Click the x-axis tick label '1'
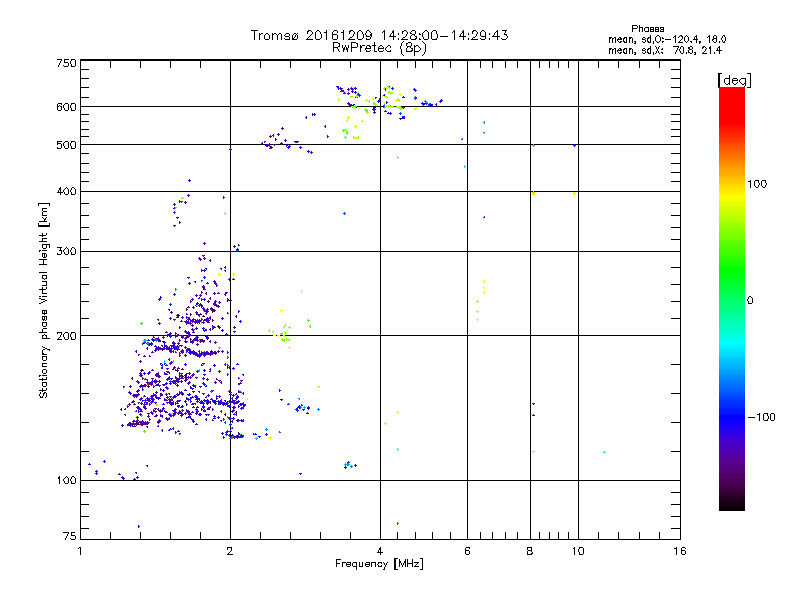Screen dimensions: 800x600 pos(80,551)
